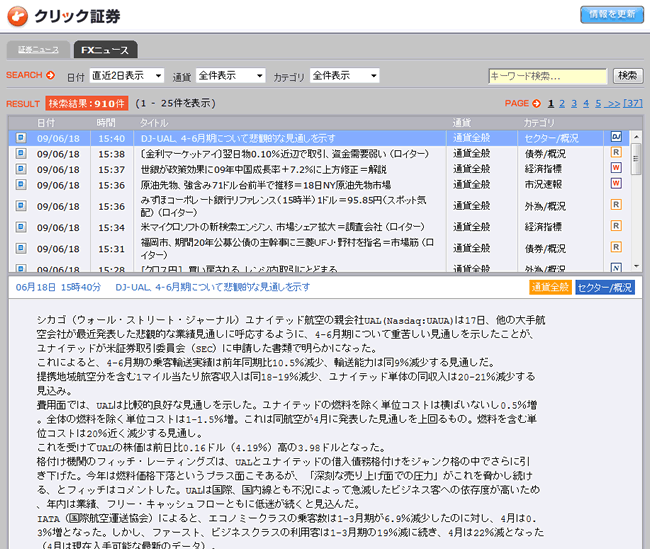The width and height of the screenshot is (650, 549).
Task: Go to results page 4
Action: click(x=586, y=103)
